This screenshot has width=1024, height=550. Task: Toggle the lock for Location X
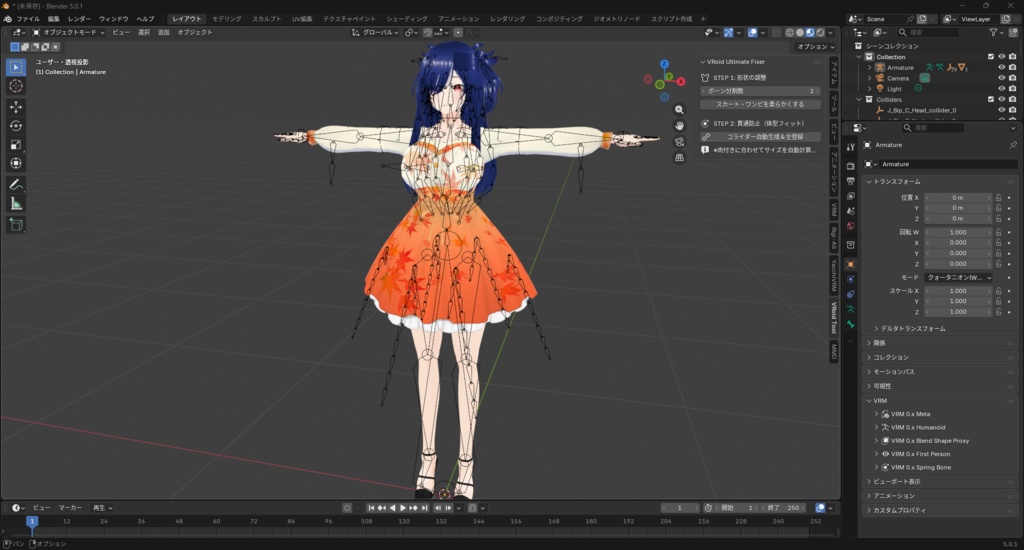(x=999, y=197)
